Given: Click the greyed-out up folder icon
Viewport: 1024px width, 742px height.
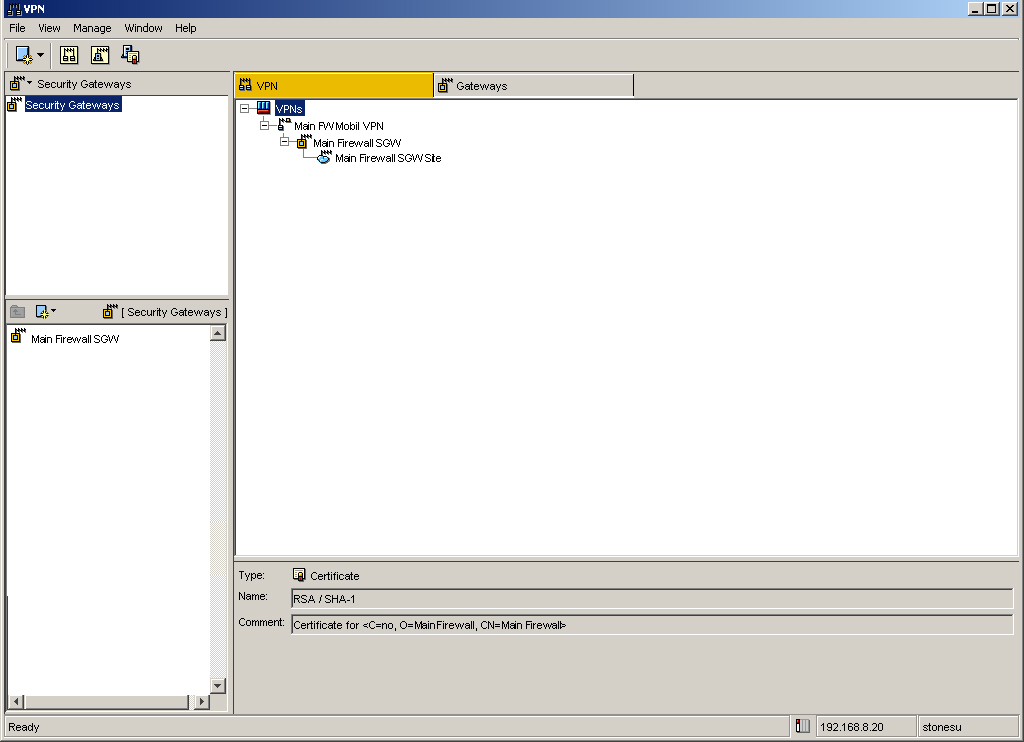Looking at the screenshot, I should [x=17, y=312].
